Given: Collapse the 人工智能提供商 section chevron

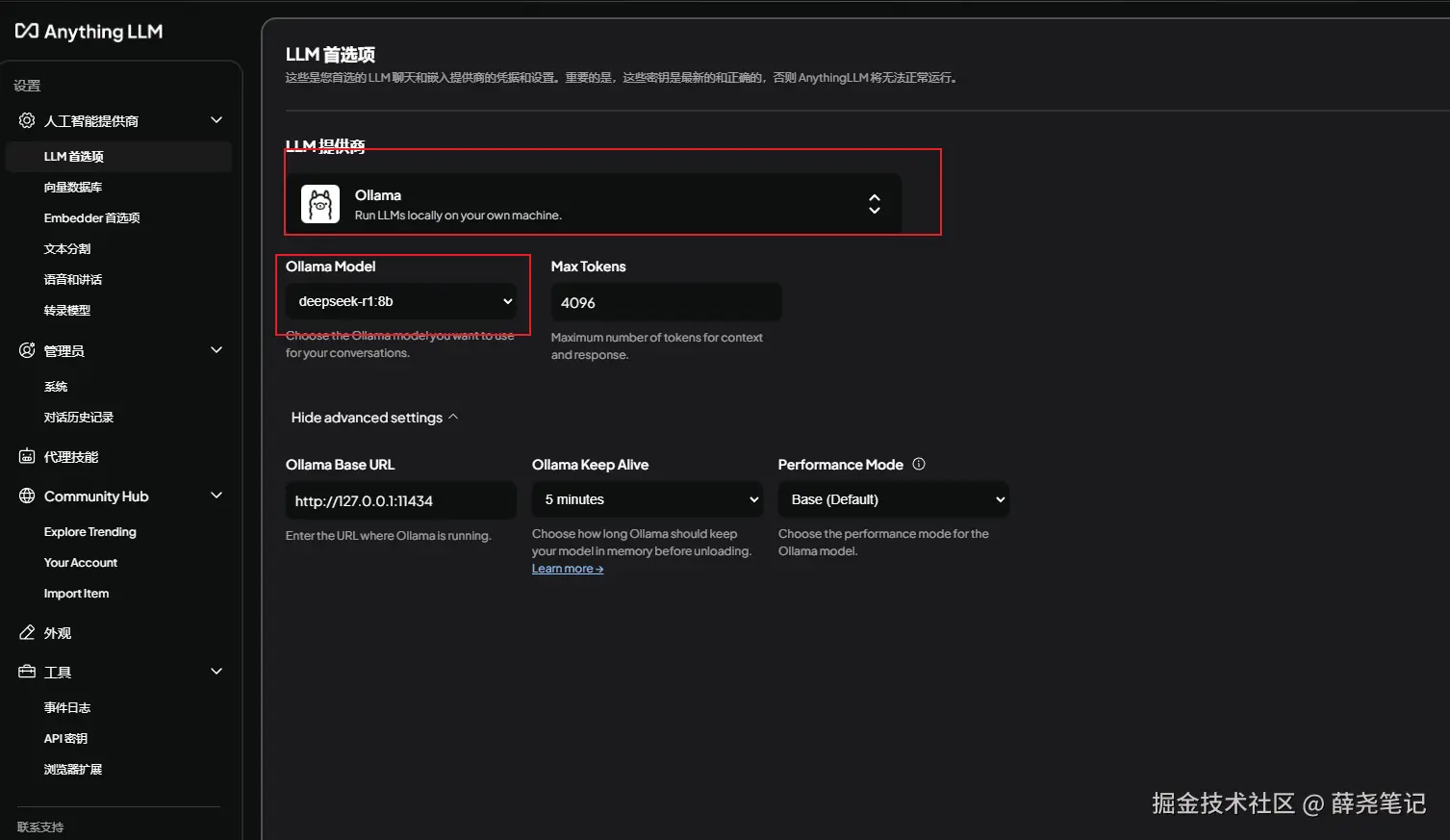Looking at the screenshot, I should pyautogui.click(x=216, y=120).
